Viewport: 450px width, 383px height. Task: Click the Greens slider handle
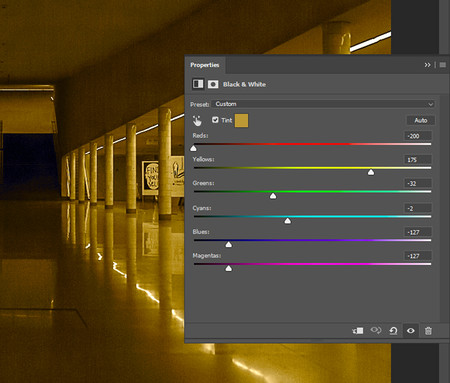click(273, 196)
